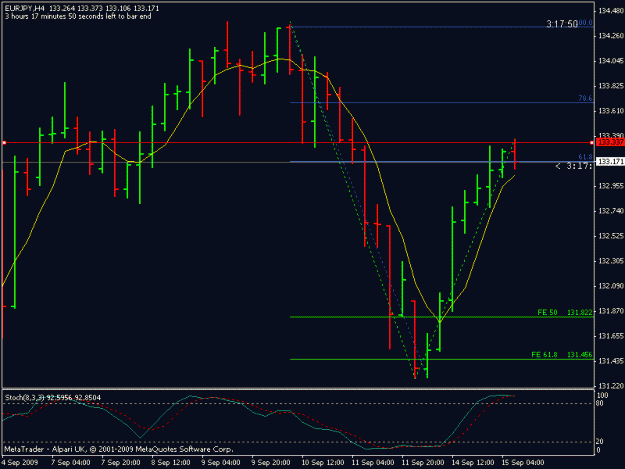Select the red horizontal line's right handle
Viewport: 625px width, 469px height.
pyautogui.click(x=592, y=143)
